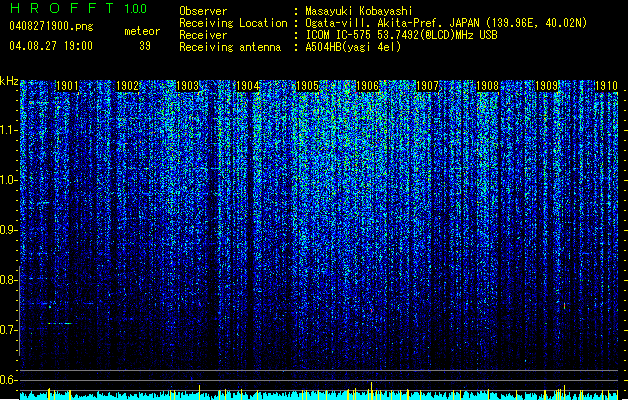Select the 1908 time marker
This screenshot has width=629, height=400.
[x=487, y=86]
